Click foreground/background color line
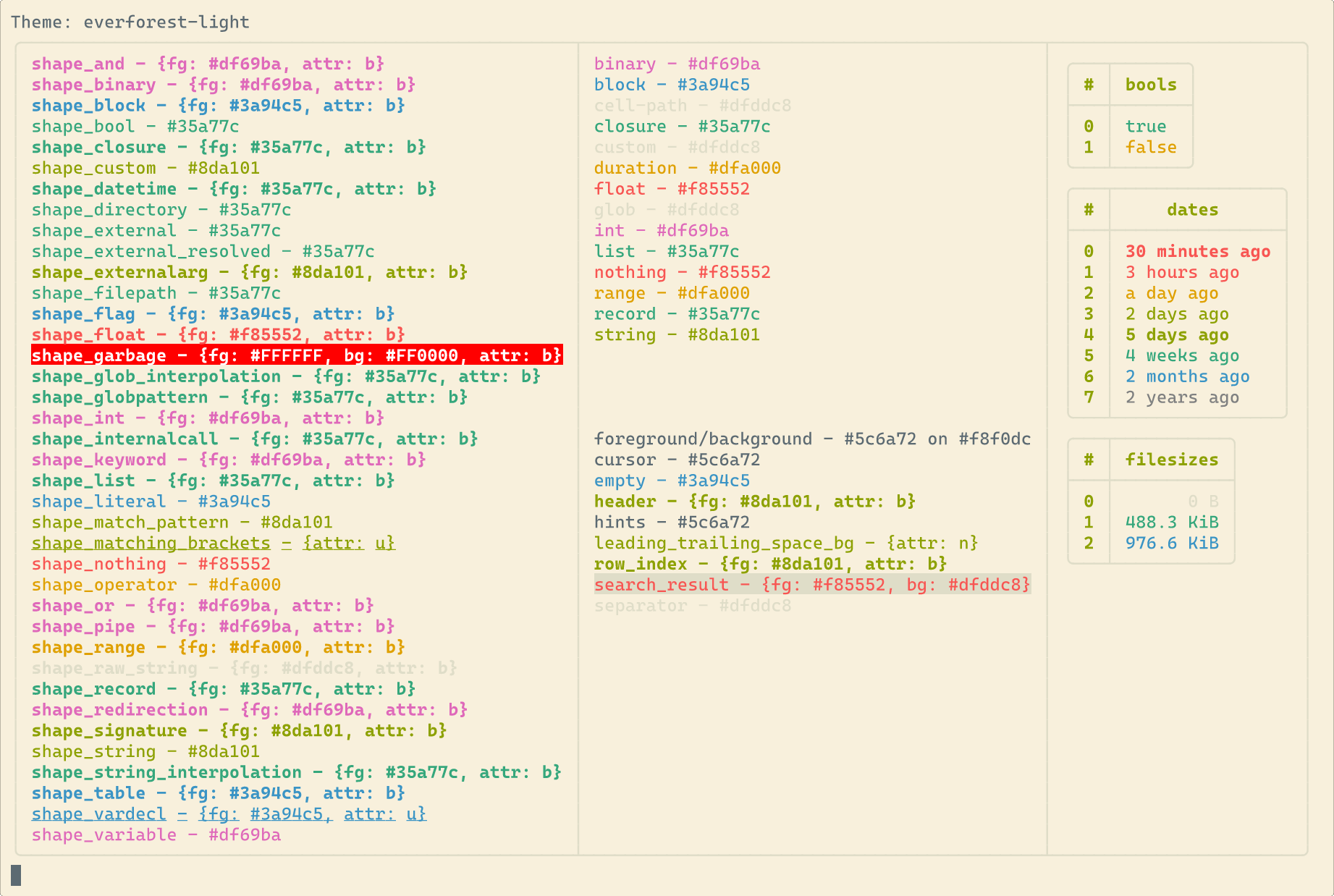The image size is (1334, 896). click(813, 440)
